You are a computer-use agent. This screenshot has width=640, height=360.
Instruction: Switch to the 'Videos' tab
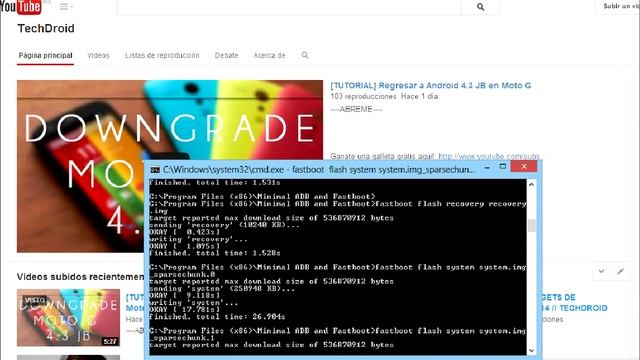coord(98,56)
